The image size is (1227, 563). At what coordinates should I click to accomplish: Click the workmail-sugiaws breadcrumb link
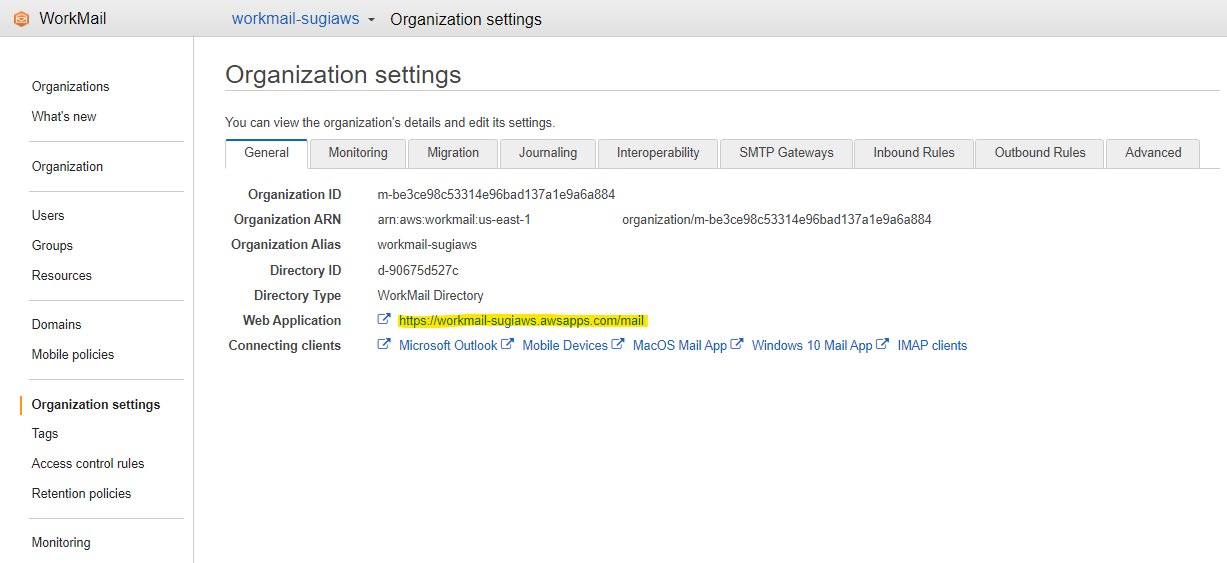pos(295,19)
